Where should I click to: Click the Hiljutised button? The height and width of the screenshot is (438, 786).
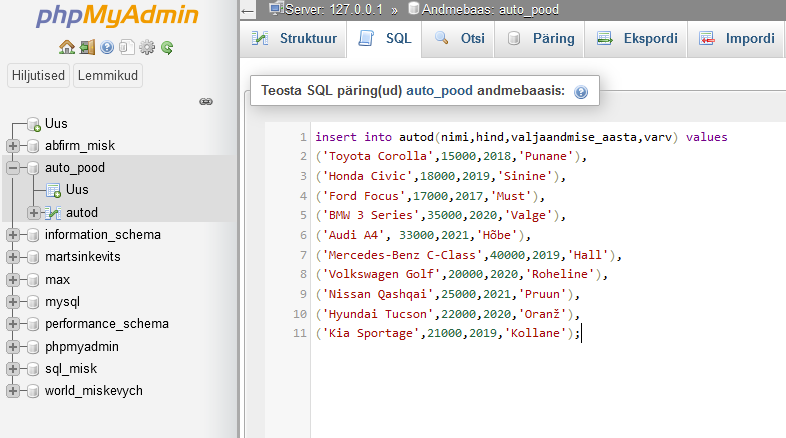tap(39, 76)
